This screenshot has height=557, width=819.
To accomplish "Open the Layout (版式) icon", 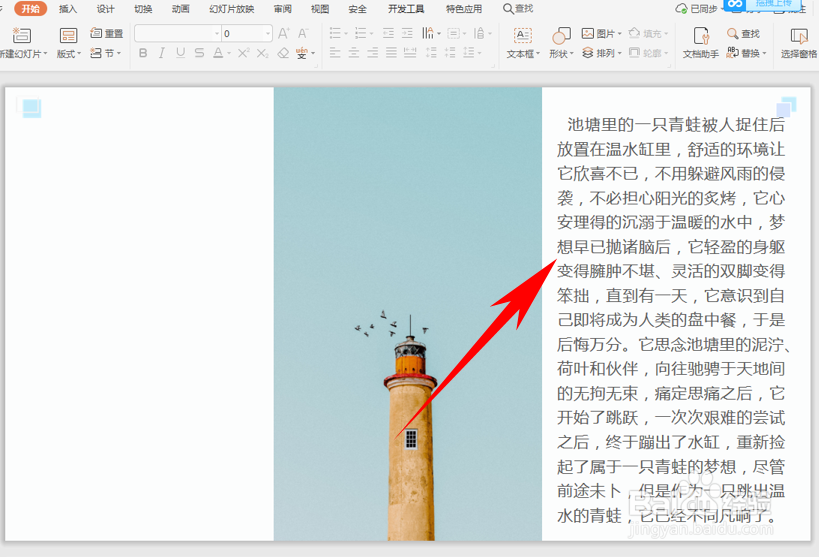I will pos(68,36).
